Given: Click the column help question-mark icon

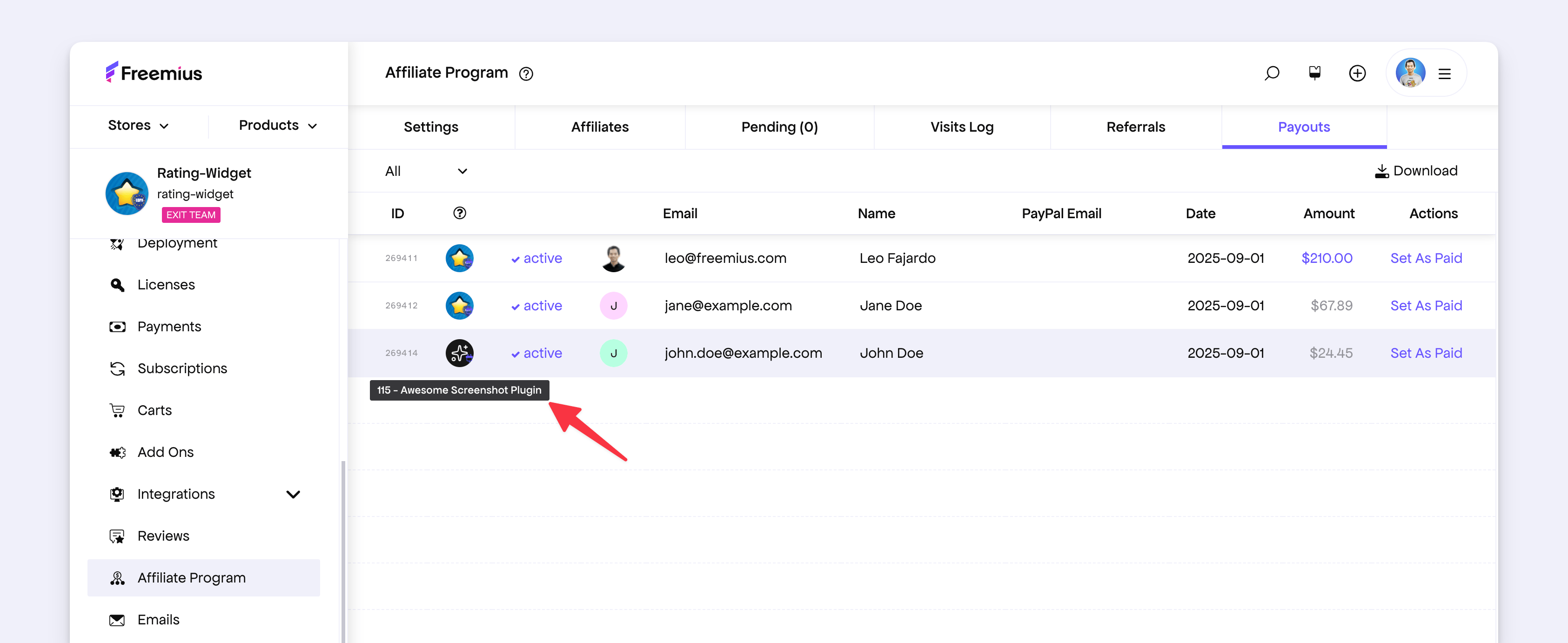Looking at the screenshot, I should point(460,213).
